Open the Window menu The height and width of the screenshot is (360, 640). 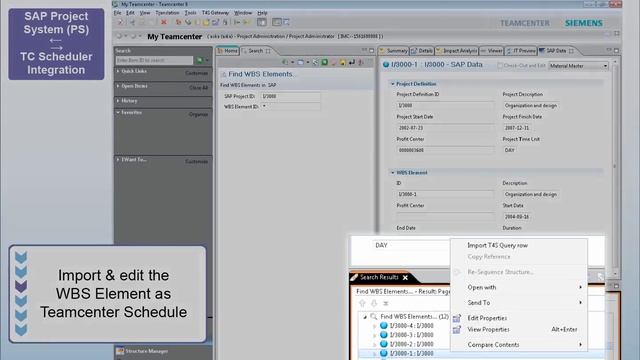coord(243,13)
